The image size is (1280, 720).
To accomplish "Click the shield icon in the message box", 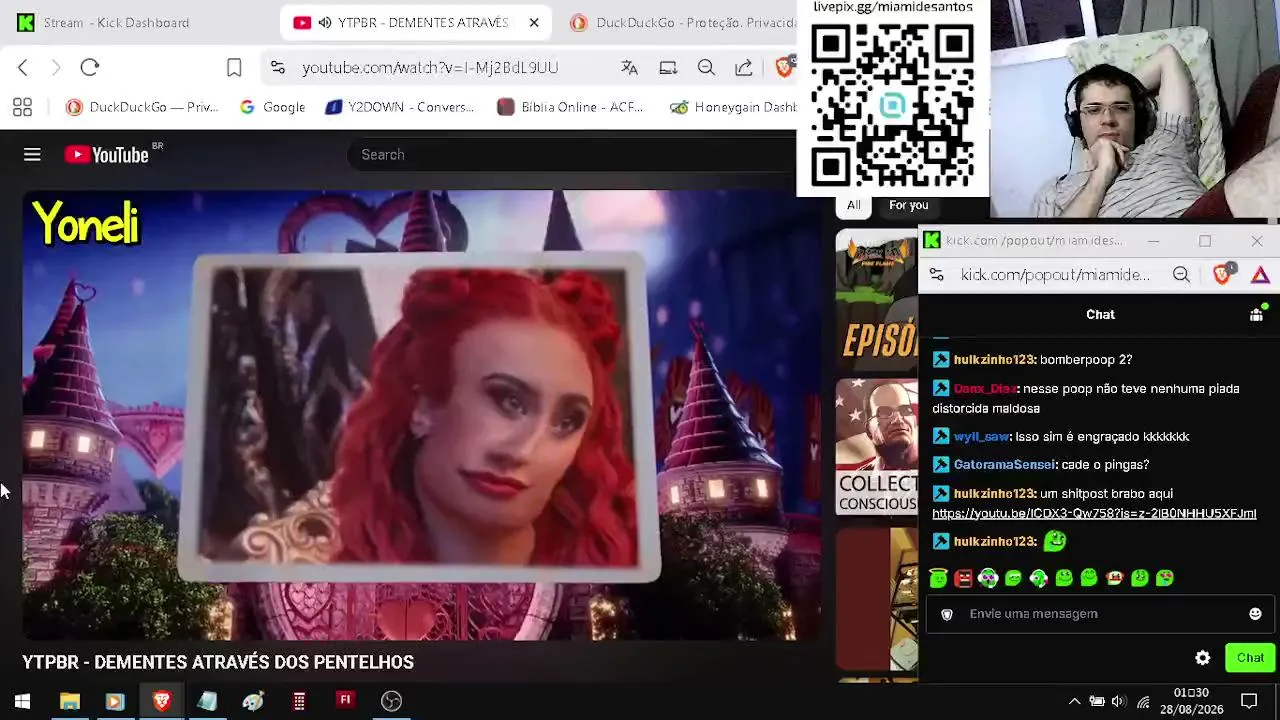I will click(x=947, y=614).
